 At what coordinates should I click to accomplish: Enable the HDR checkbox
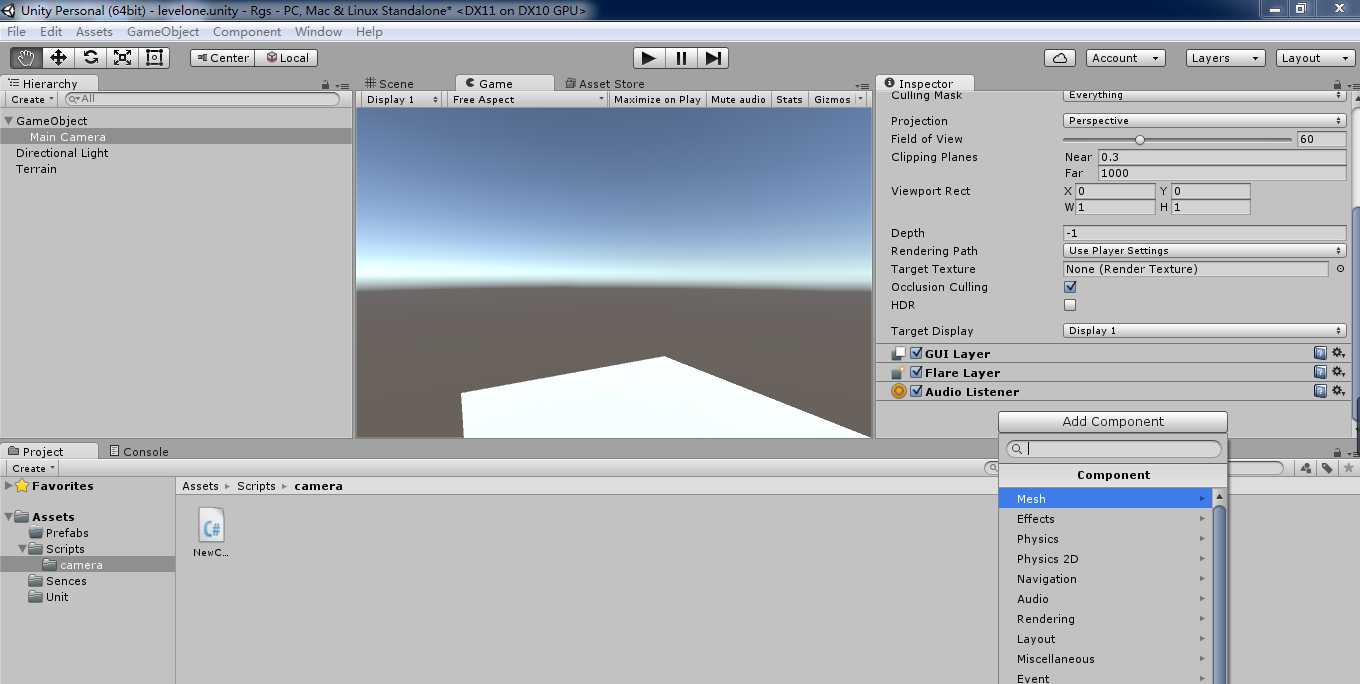(x=1070, y=305)
